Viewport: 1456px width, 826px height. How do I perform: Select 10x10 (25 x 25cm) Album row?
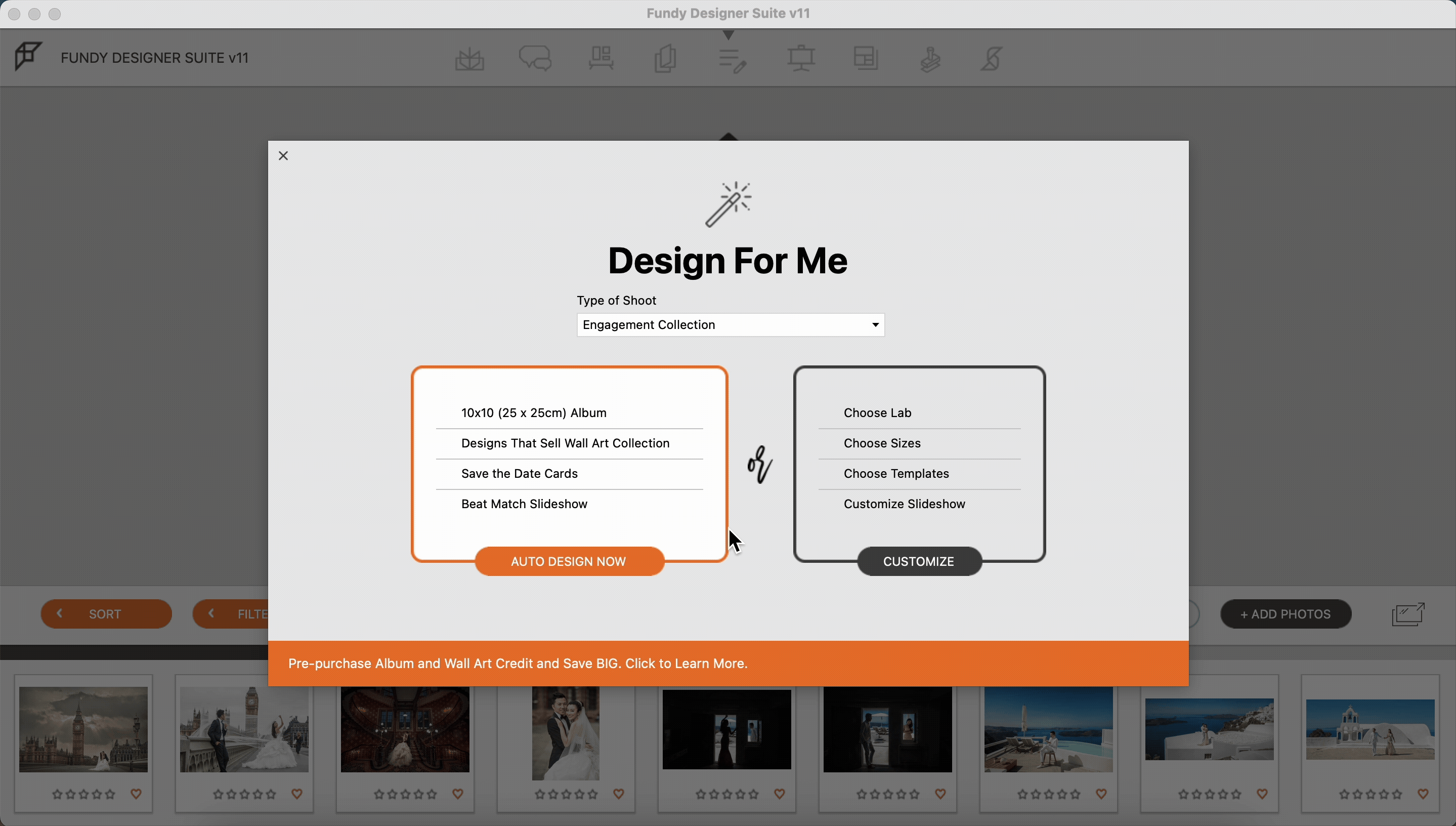[x=569, y=413]
